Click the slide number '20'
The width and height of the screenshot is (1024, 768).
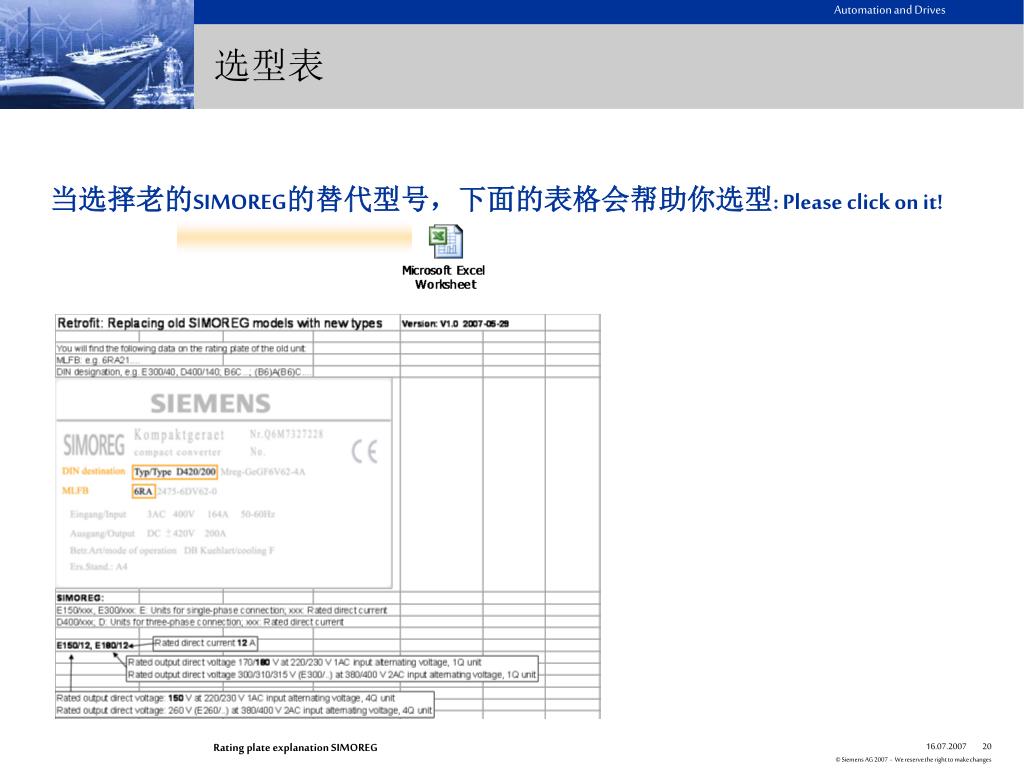pyautogui.click(x=987, y=746)
